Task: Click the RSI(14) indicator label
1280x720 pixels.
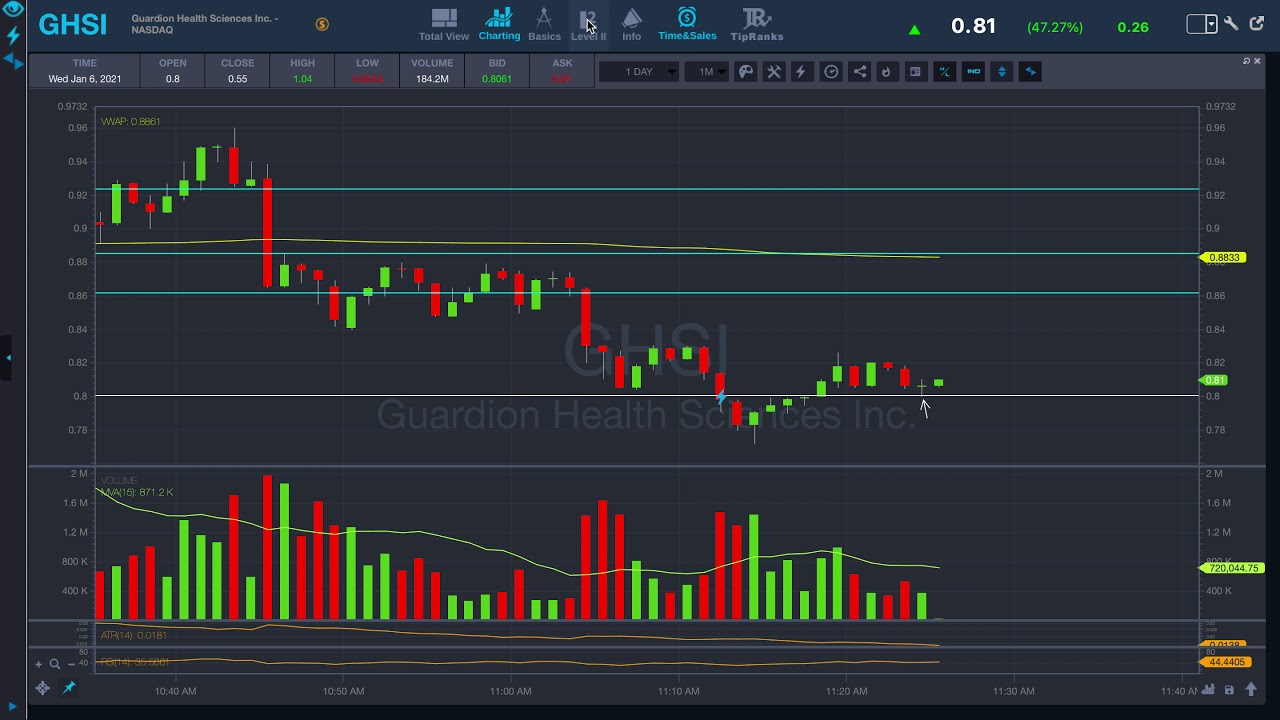Action: [134, 662]
